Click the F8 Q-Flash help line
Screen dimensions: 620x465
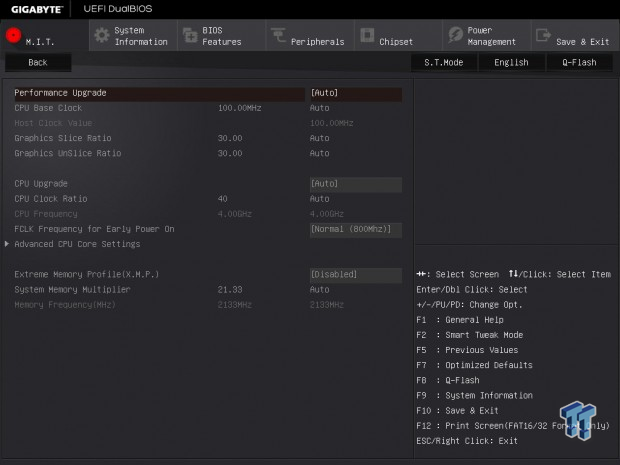[448, 380]
